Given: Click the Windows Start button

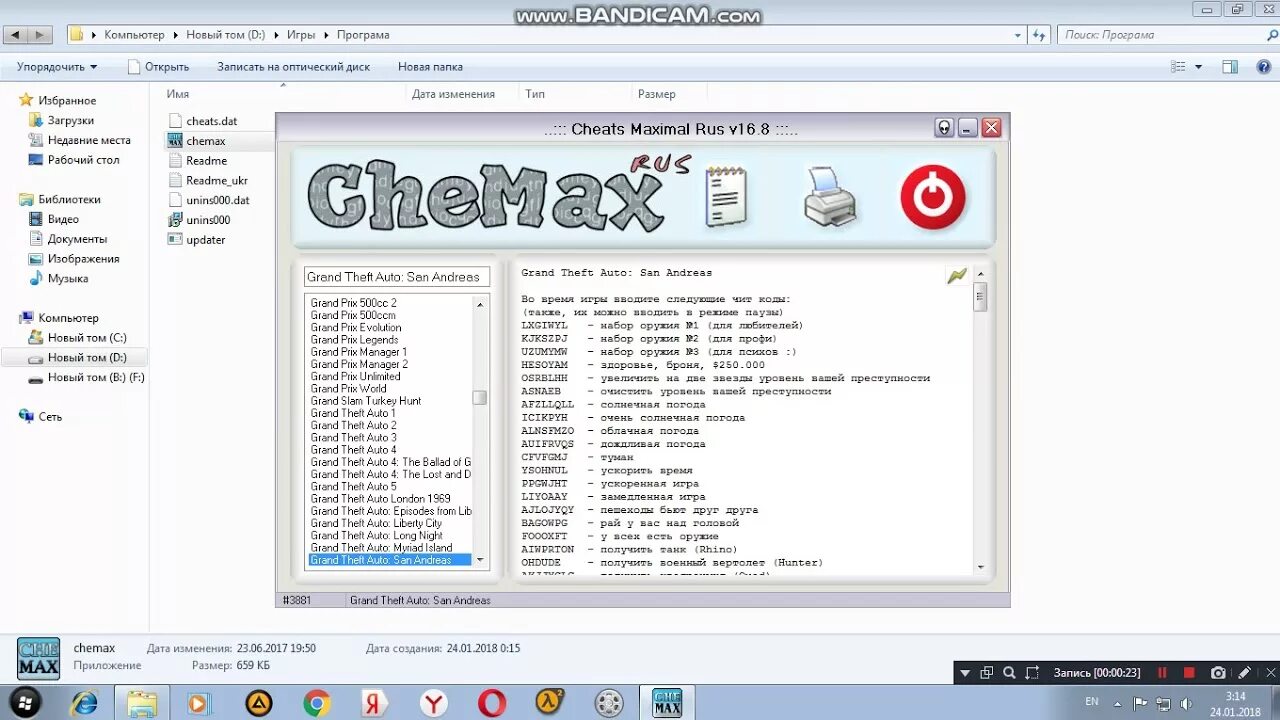Looking at the screenshot, I should (26, 703).
